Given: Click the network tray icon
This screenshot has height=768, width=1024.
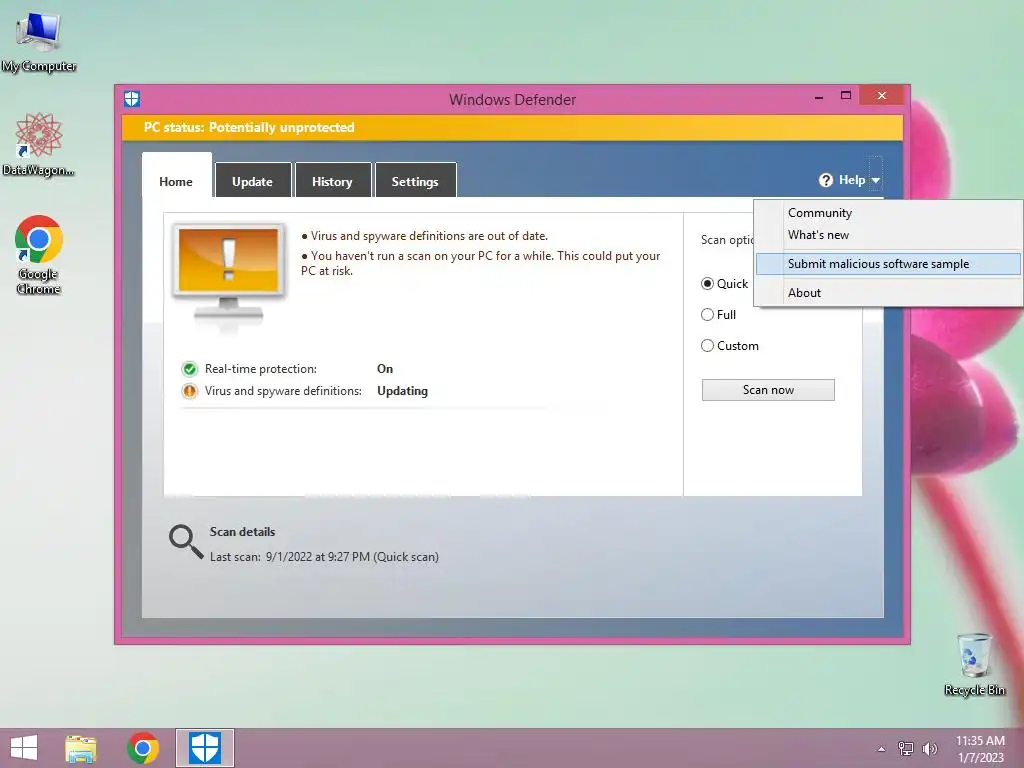Looking at the screenshot, I should 906,749.
